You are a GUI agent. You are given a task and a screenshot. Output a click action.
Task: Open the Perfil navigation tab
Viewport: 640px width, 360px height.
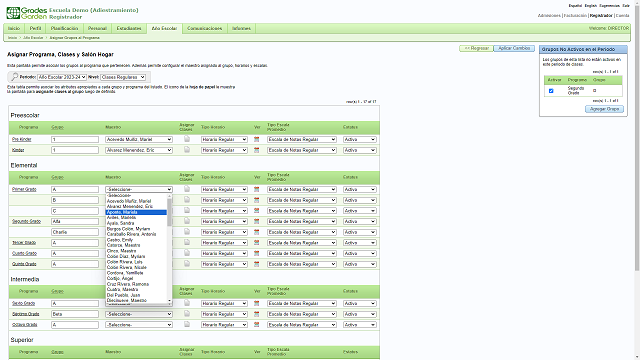click(36, 29)
